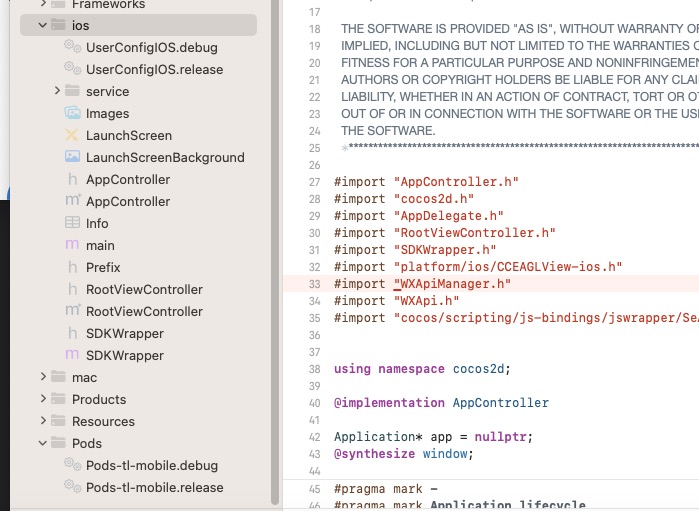The height and width of the screenshot is (511, 699).
Task: Expand the Resources folder
Action: [42, 421]
